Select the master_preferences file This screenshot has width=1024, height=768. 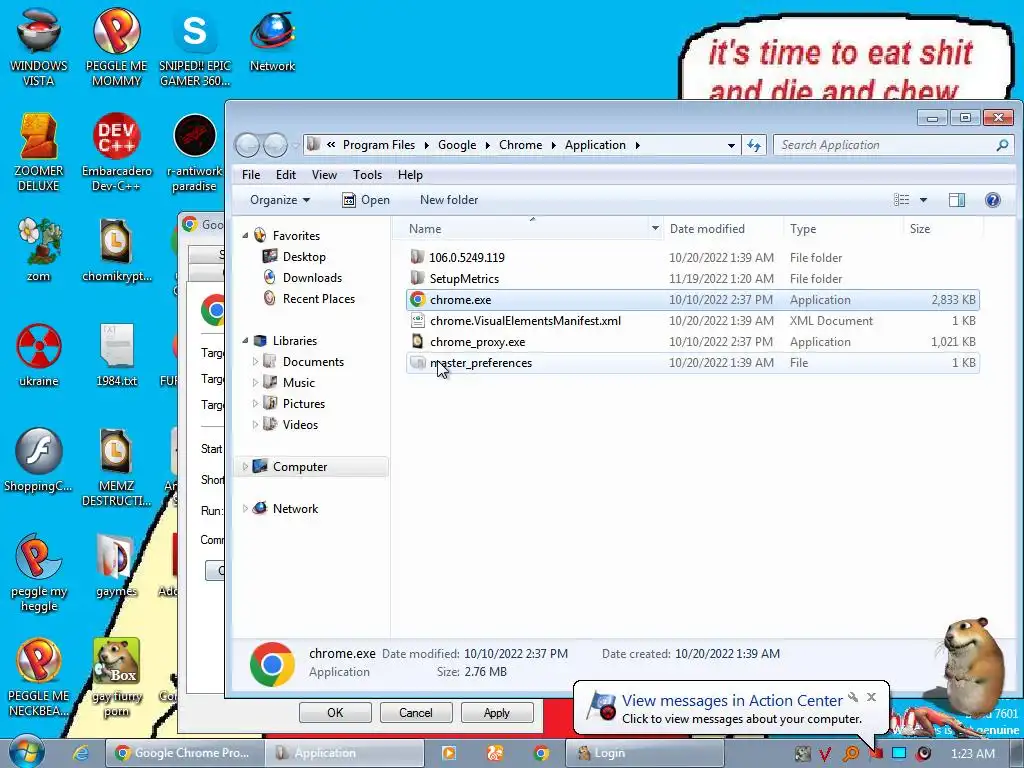692,362
